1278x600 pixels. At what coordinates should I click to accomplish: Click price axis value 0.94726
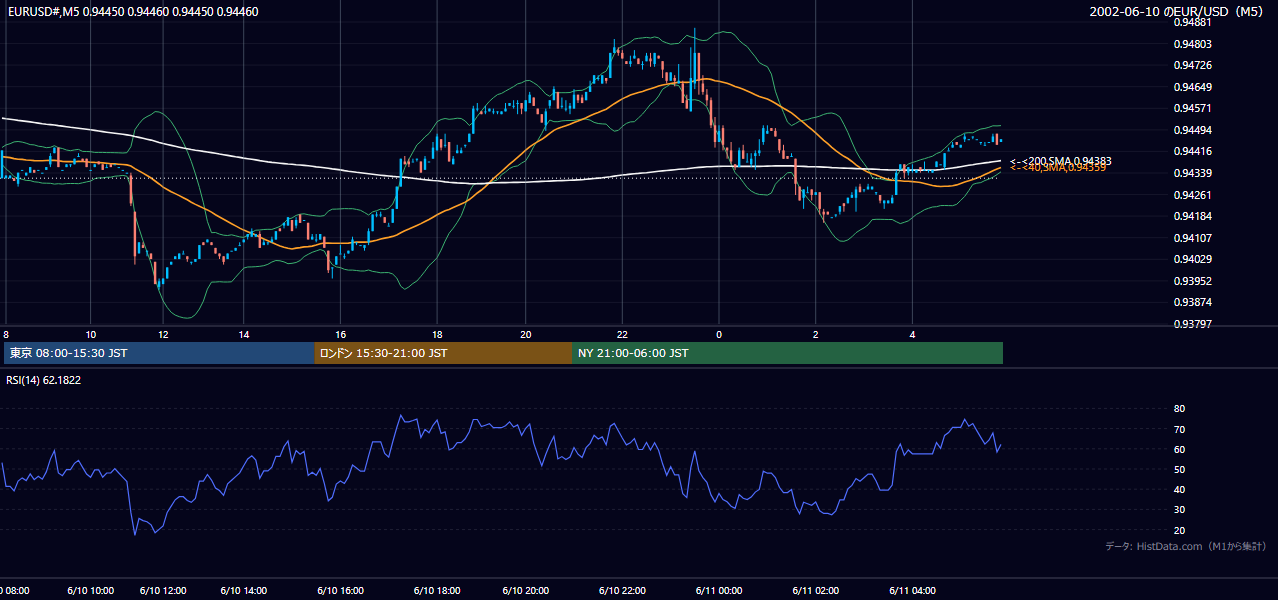[1192, 65]
